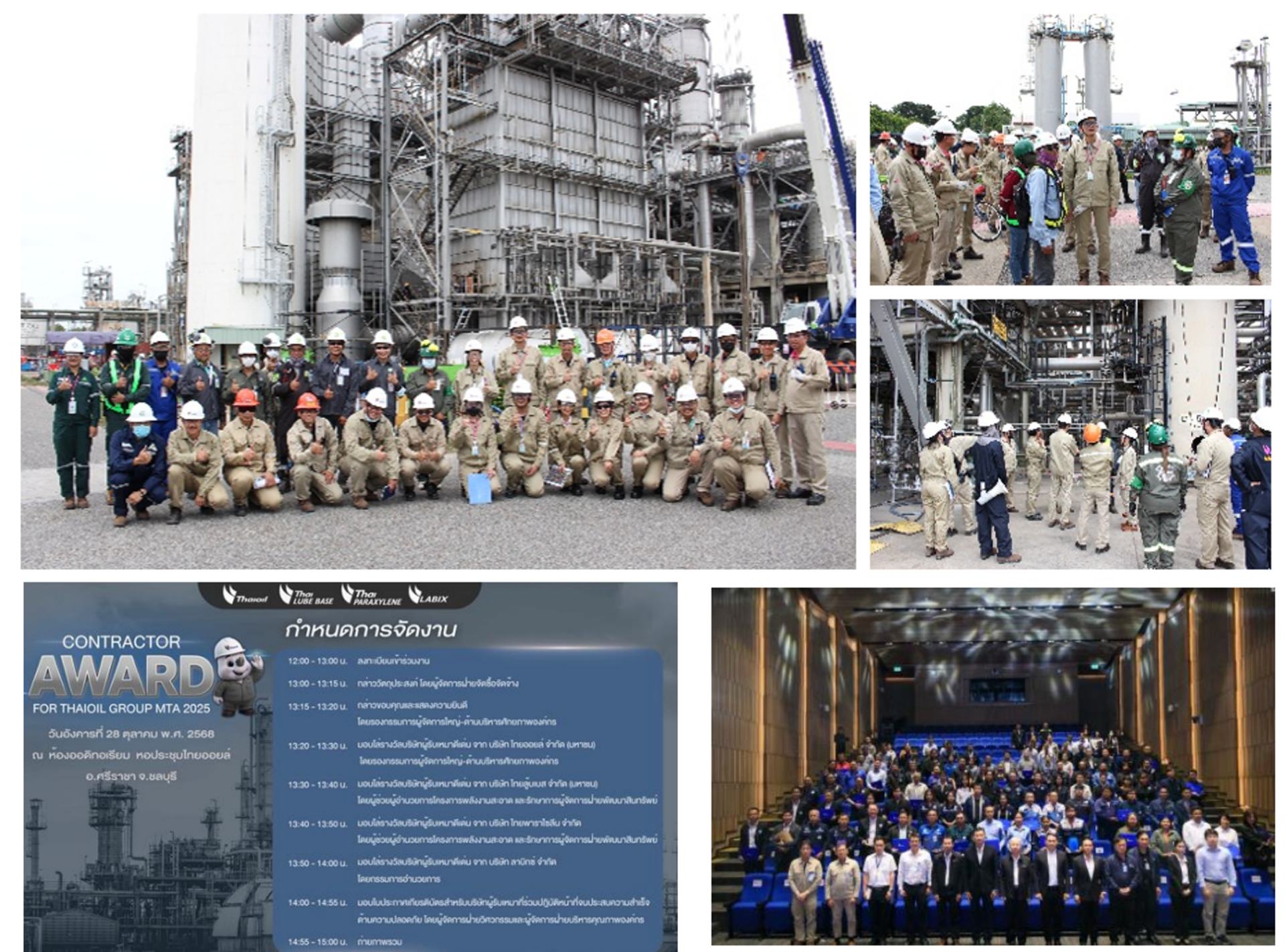Click the large AWARD title text
Viewport: 1285px width, 952px height.
coord(120,676)
